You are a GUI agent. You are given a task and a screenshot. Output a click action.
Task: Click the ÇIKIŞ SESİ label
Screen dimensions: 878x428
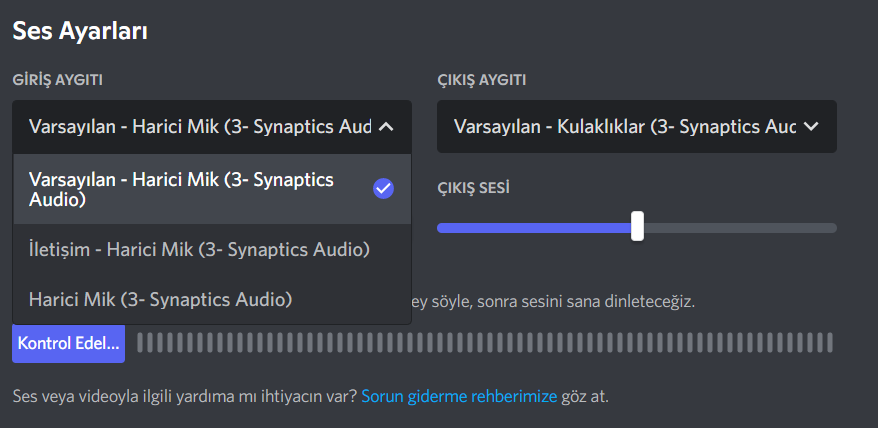(474, 188)
